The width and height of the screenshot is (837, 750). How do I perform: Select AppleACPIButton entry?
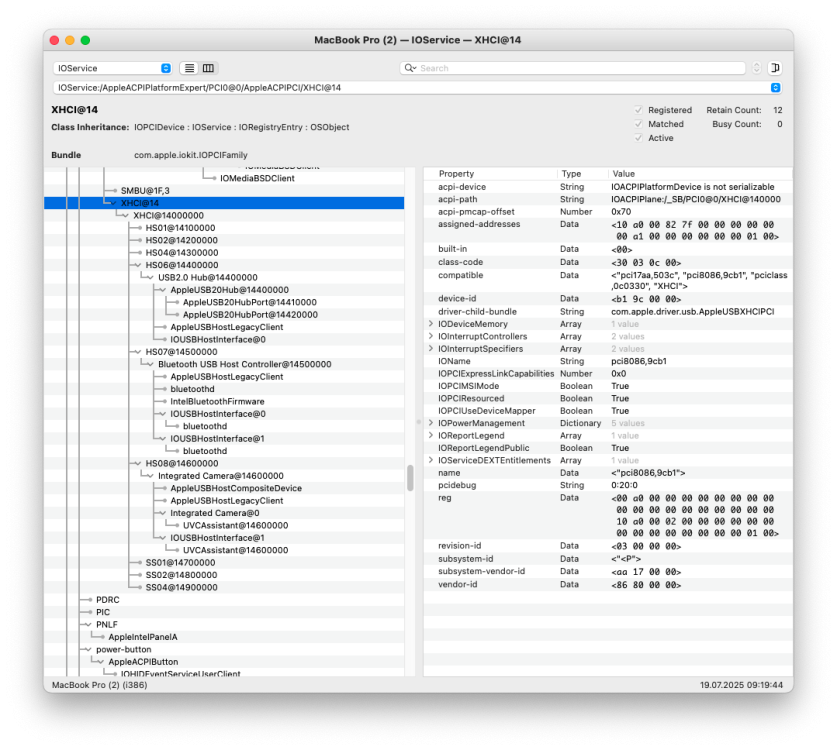224,662
